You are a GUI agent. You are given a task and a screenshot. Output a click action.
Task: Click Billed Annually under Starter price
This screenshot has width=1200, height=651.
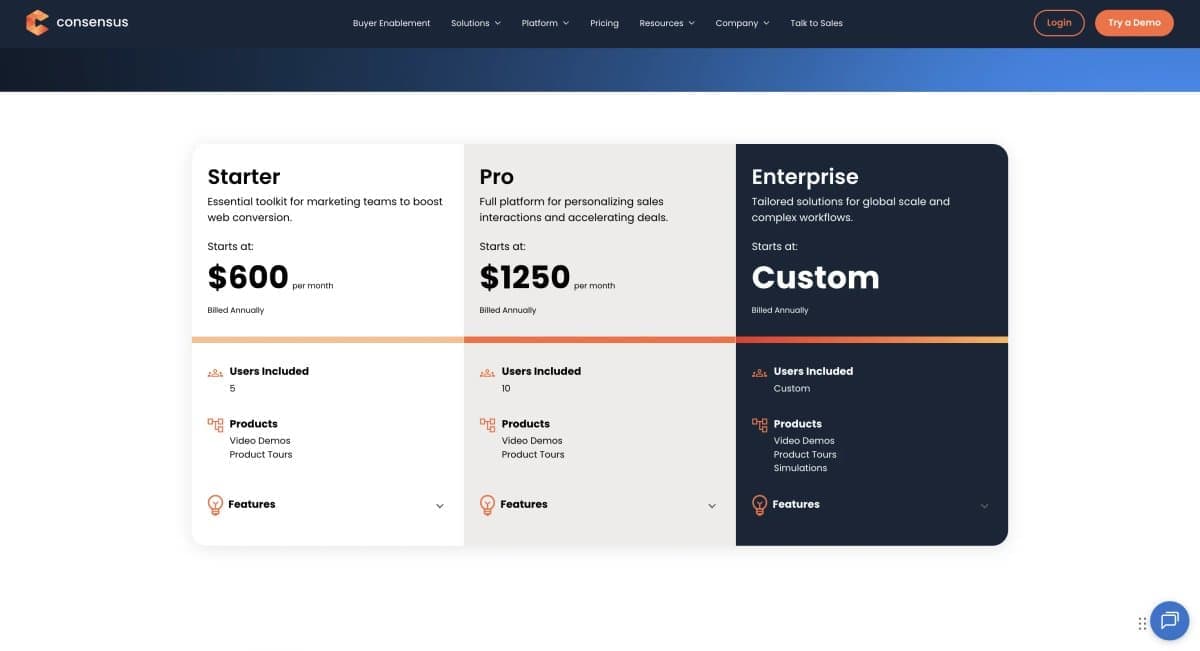(x=236, y=310)
